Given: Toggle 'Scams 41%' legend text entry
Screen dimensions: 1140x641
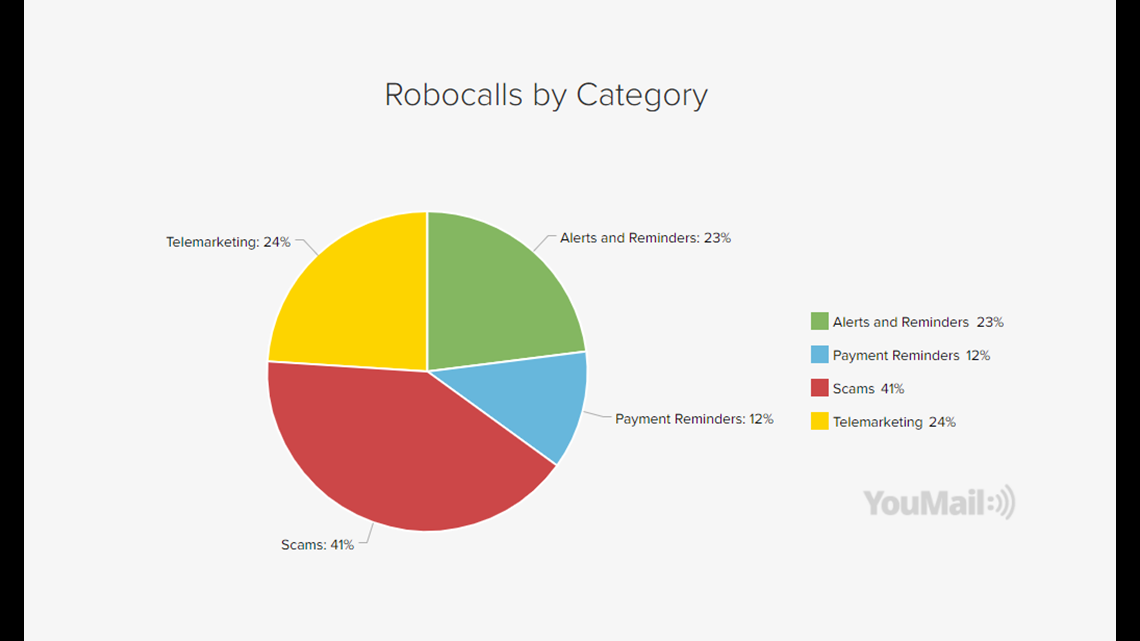Looking at the screenshot, I should (868, 389).
